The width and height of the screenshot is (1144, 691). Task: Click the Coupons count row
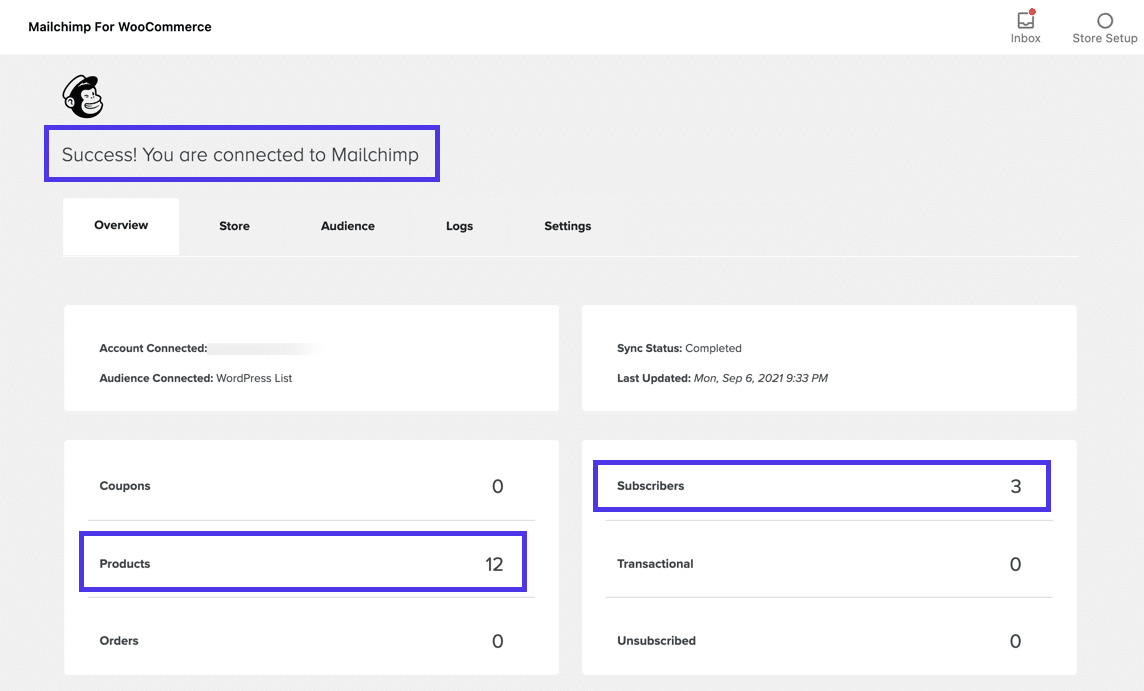coord(300,486)
